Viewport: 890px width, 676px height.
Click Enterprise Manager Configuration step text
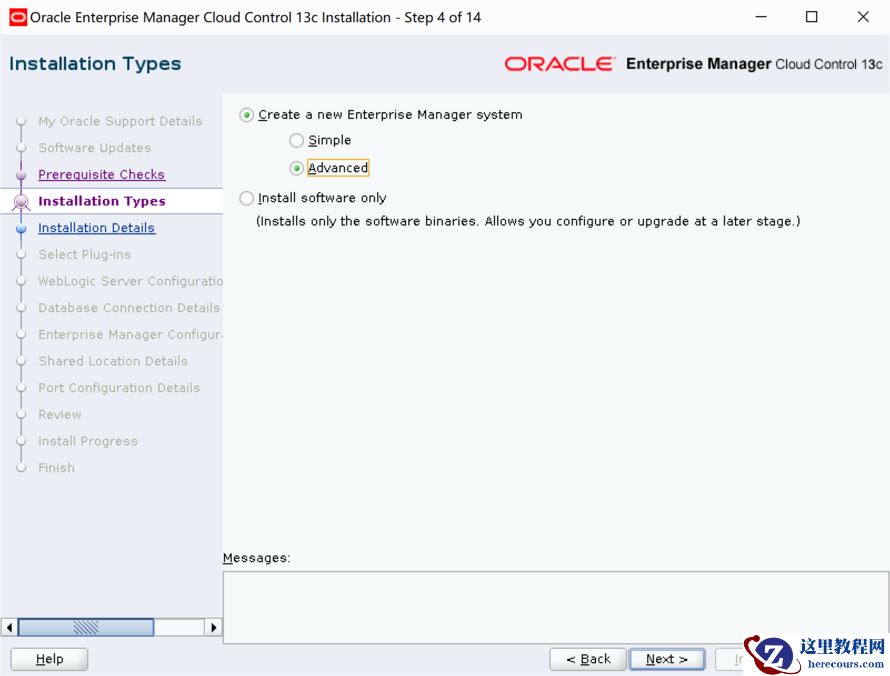pos(131,334)
